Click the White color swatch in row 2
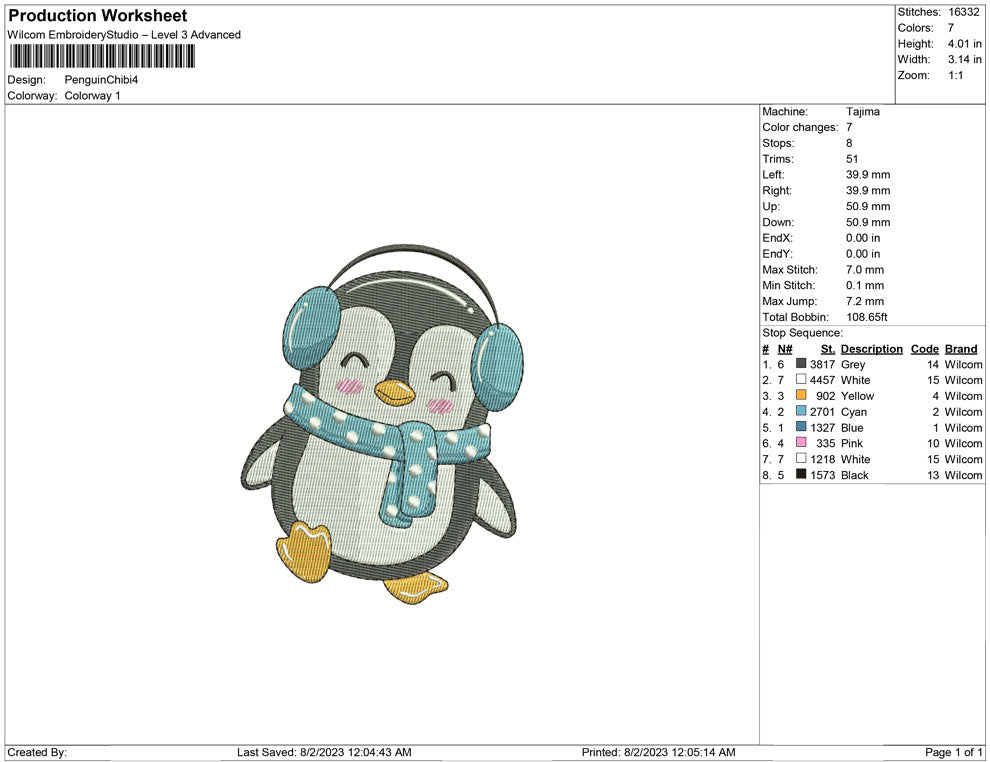The height and width of the screenshot is (762, 990). click(x=800, y=380)
